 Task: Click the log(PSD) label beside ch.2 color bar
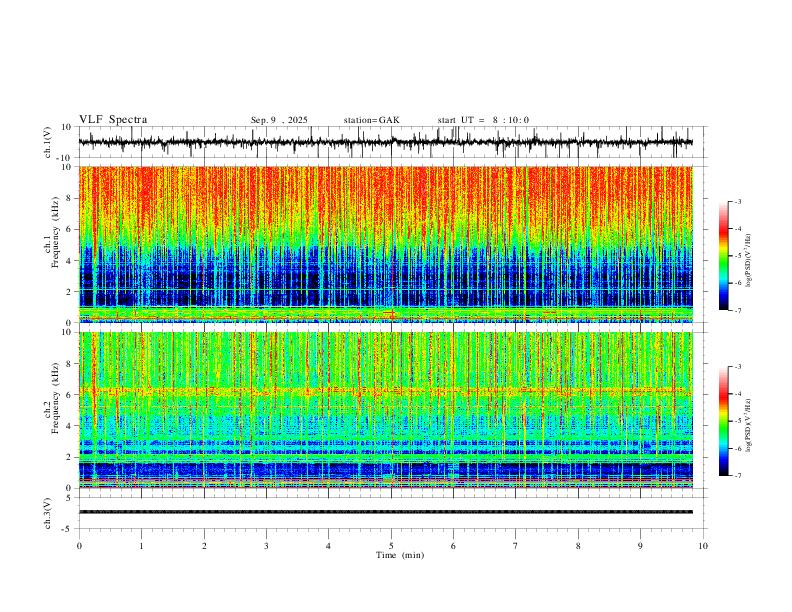click(749, 426)
